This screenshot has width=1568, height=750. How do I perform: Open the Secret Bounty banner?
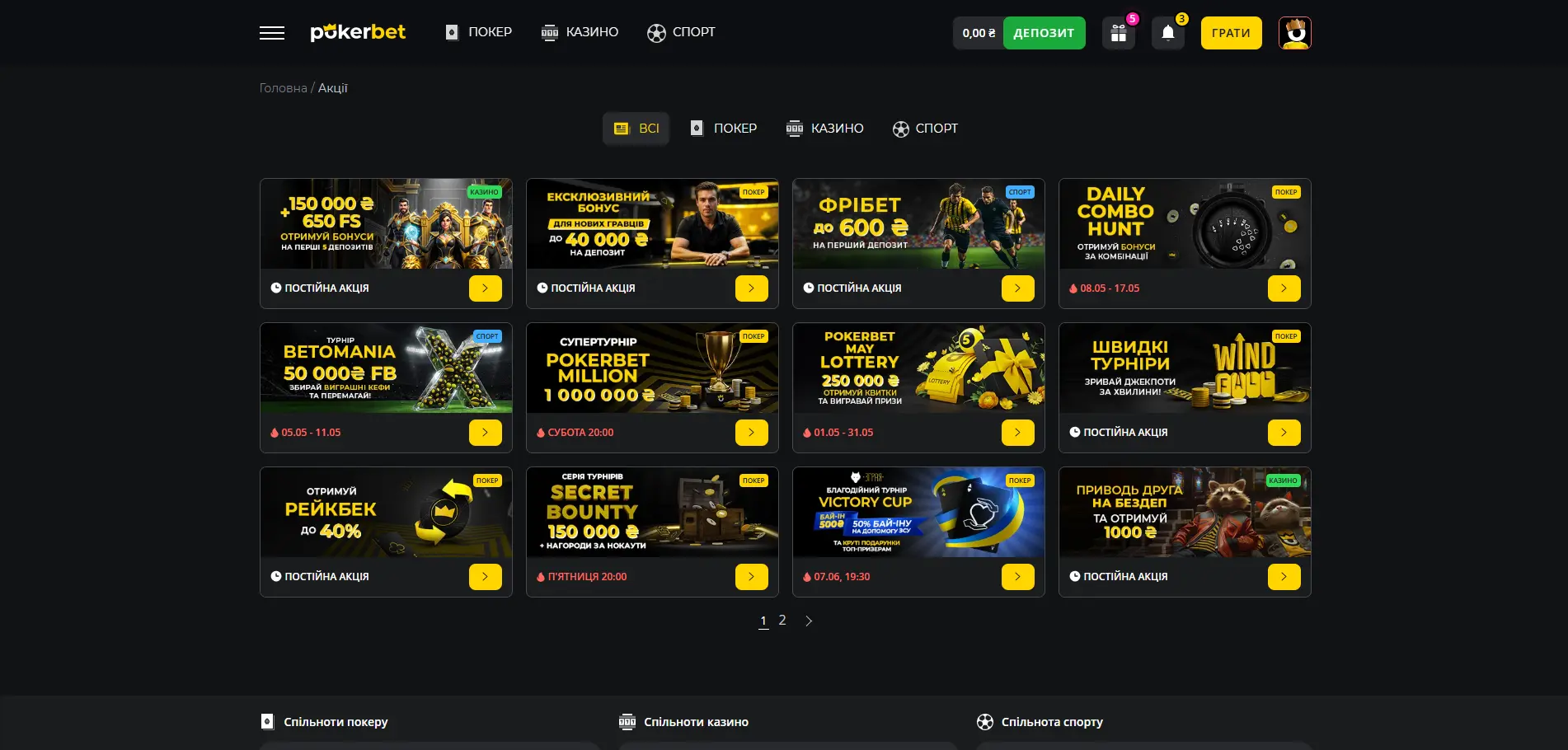click(652, 512)
